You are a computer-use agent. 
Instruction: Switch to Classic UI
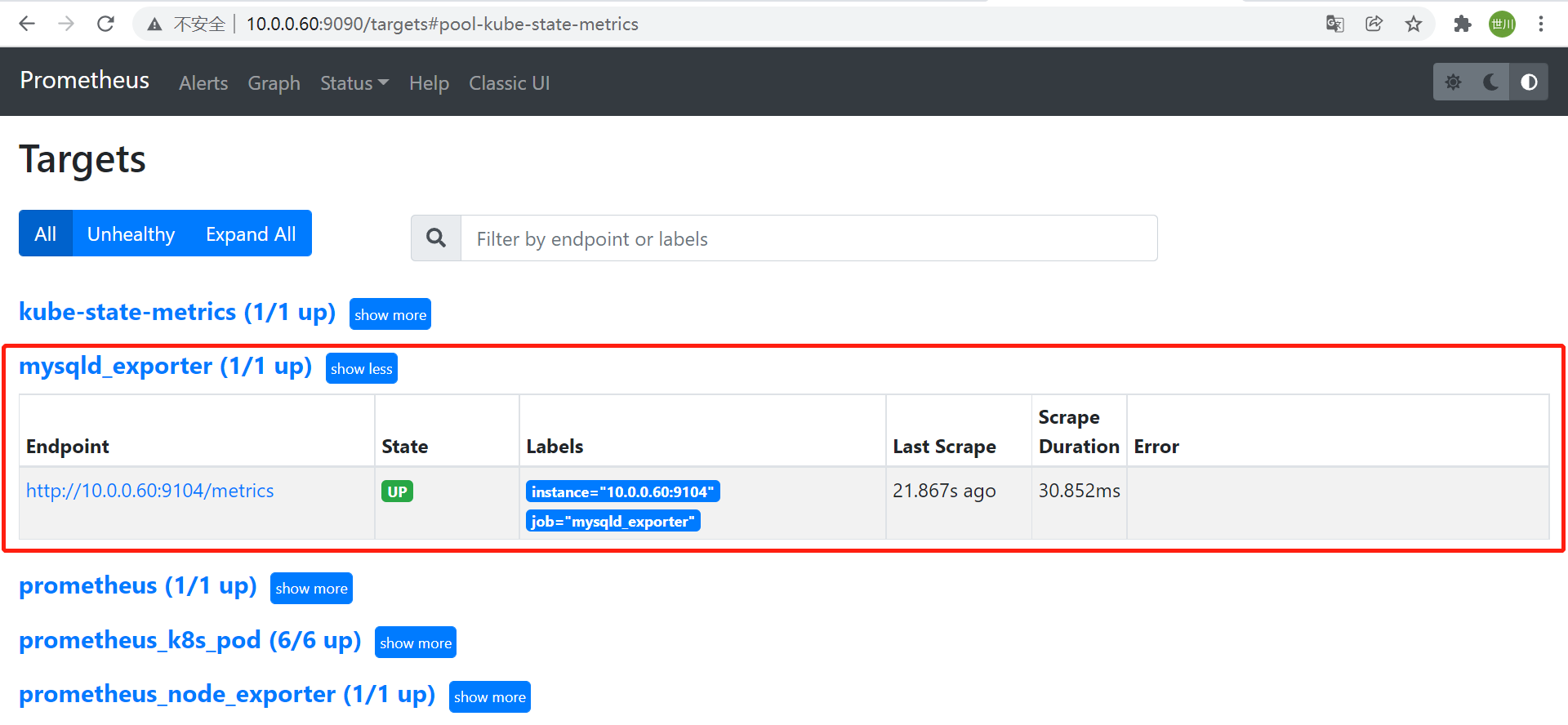[509, 83]
